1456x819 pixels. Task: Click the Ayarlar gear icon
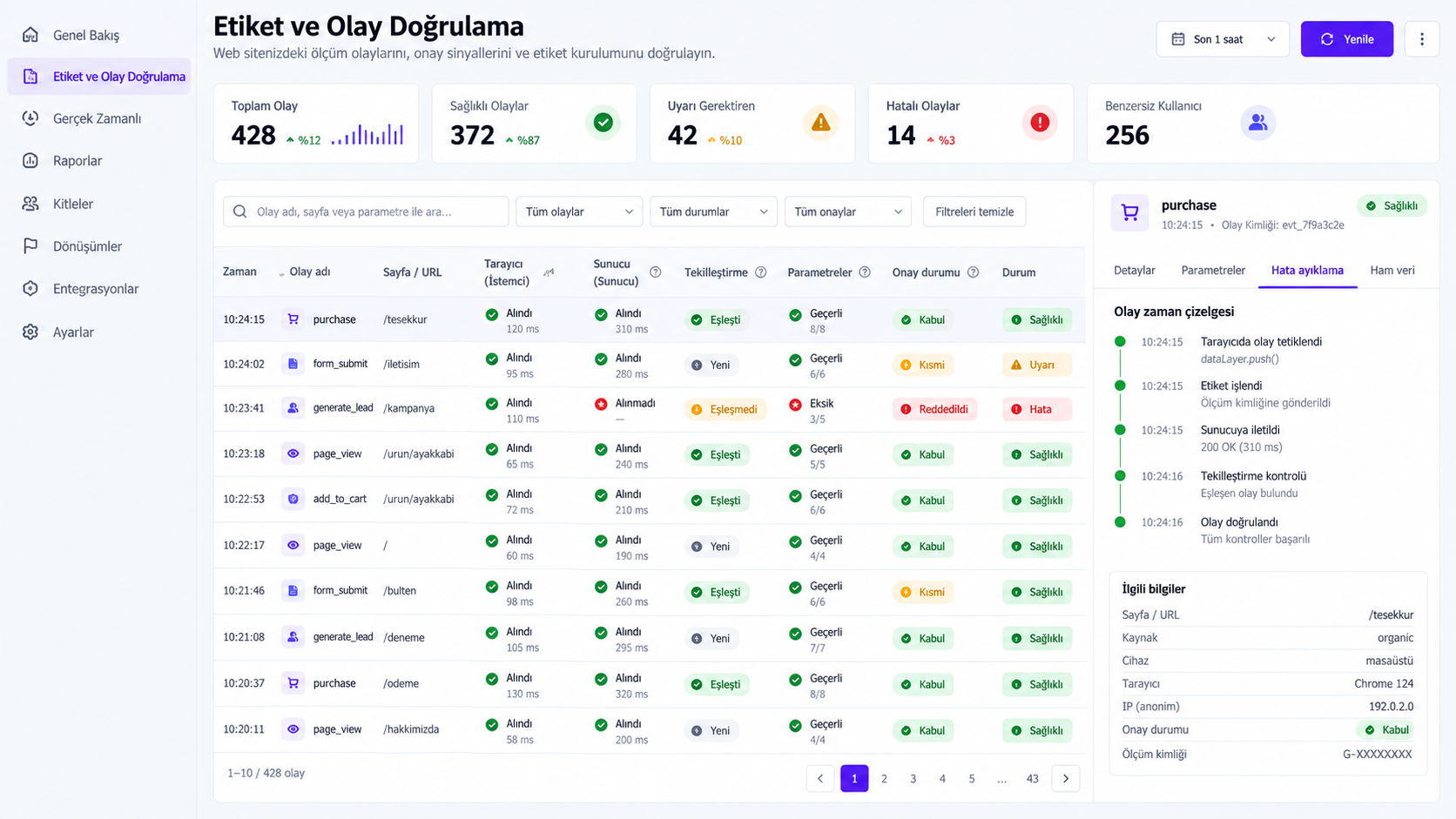pos(30,332)
